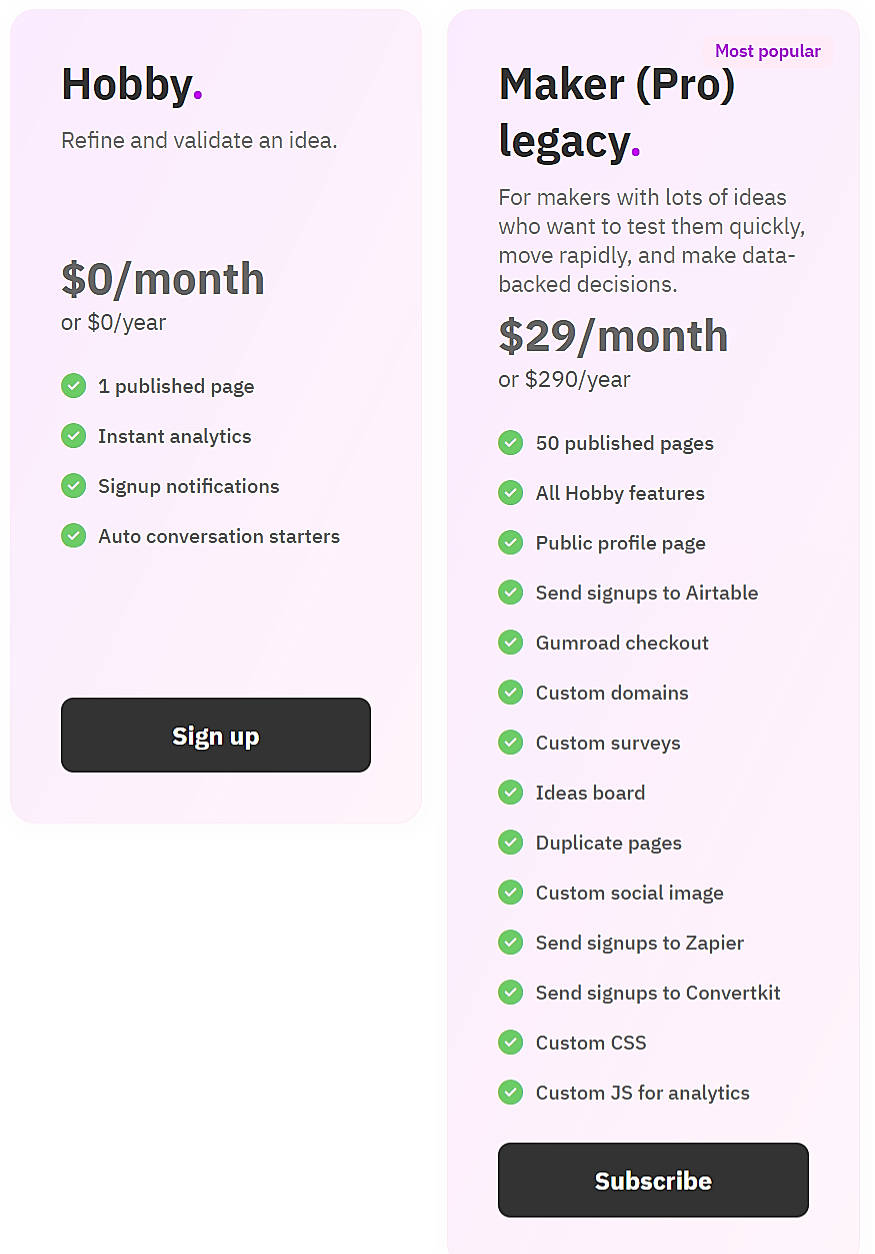The image size is (875, 1254).
Task: Select the '$0/month' price text
Action: (x=162, y=279)
